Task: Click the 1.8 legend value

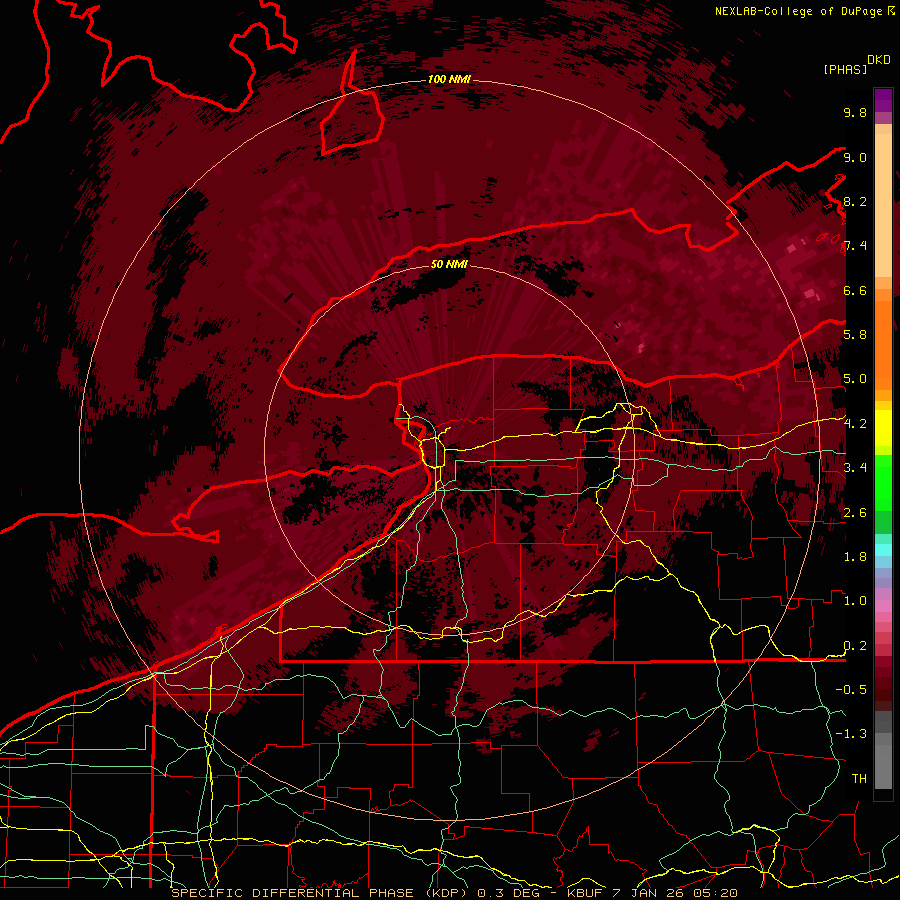Action: point(855,557)
